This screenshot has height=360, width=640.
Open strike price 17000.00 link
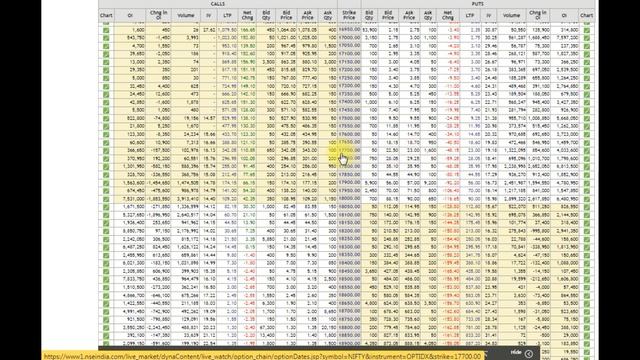pos(349,38)
